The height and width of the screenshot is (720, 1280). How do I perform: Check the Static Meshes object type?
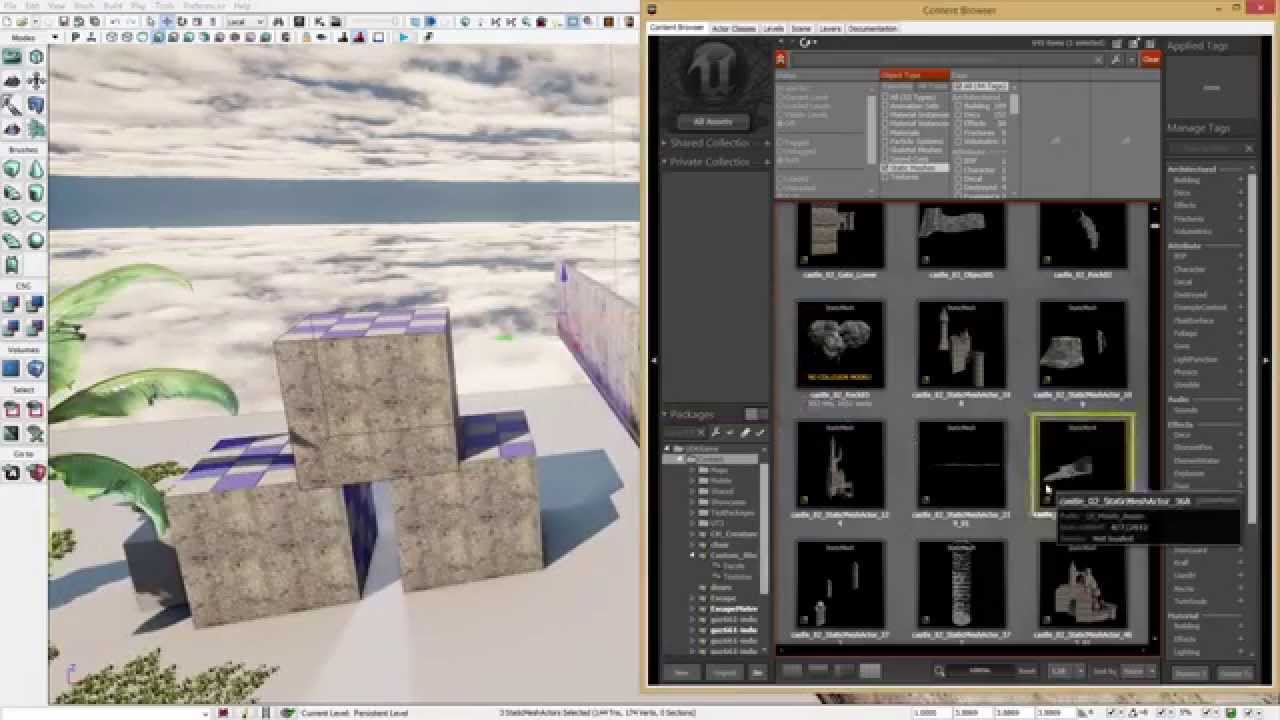click(x=885, y=168)
